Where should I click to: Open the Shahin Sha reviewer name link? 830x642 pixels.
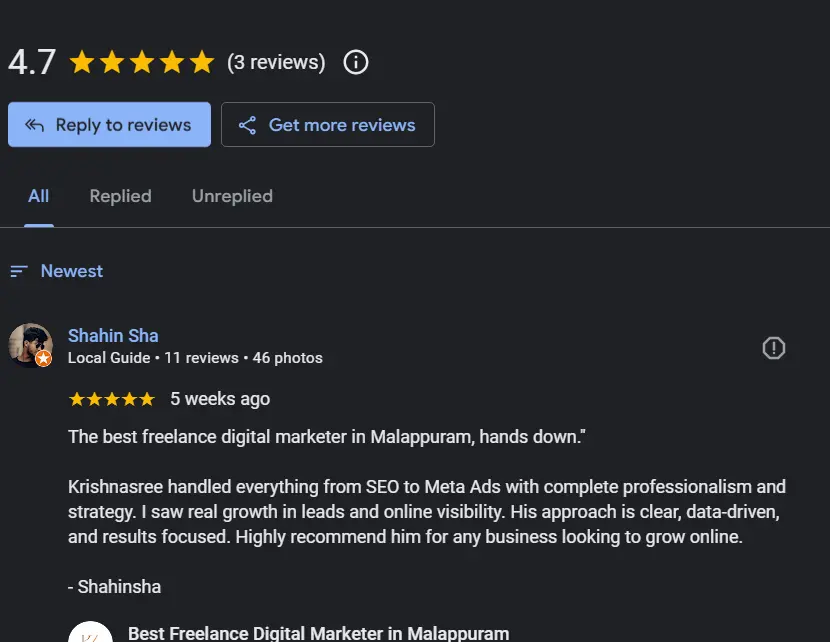[113, 336]
